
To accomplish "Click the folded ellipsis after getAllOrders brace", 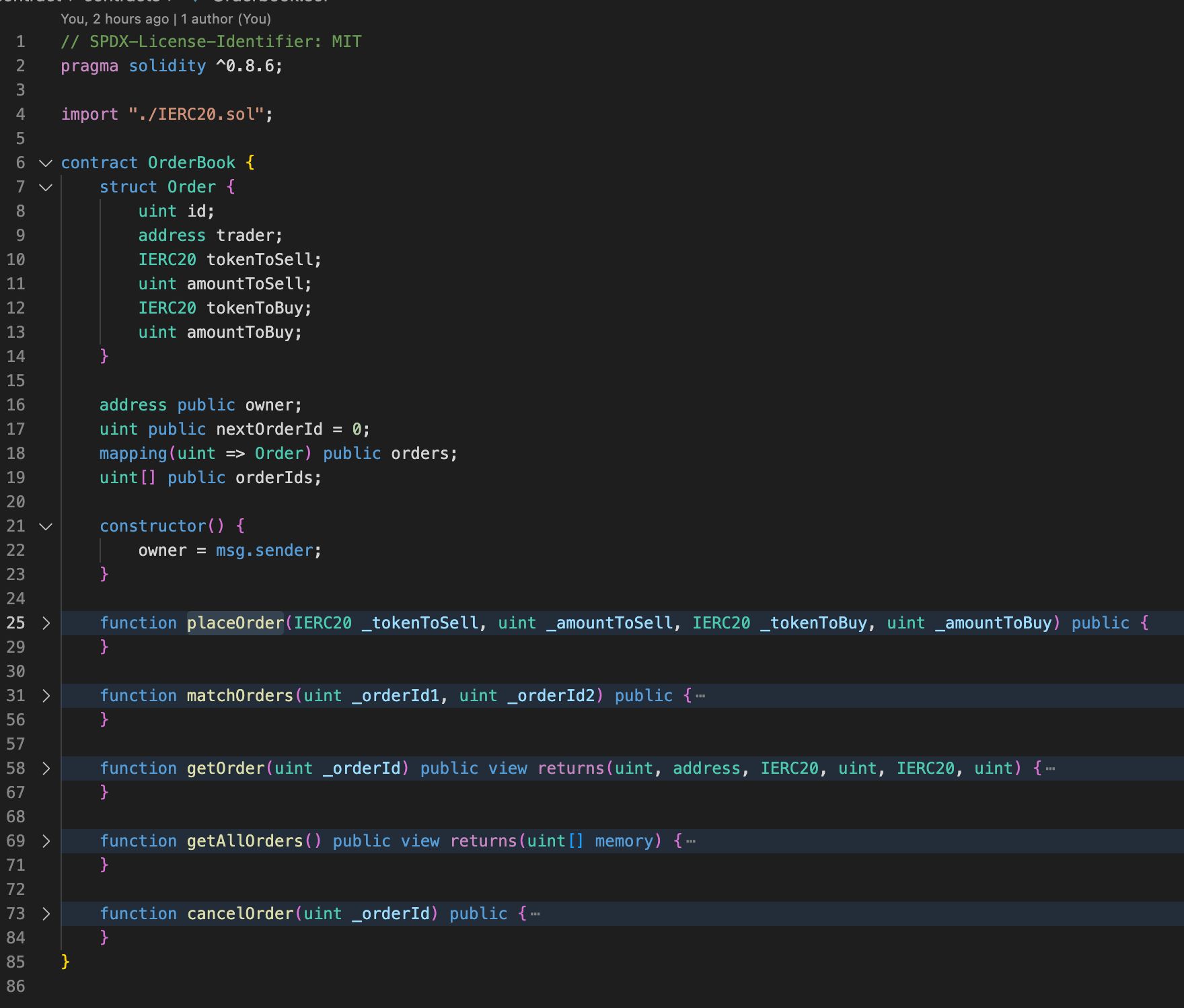I will pos(691,841).
